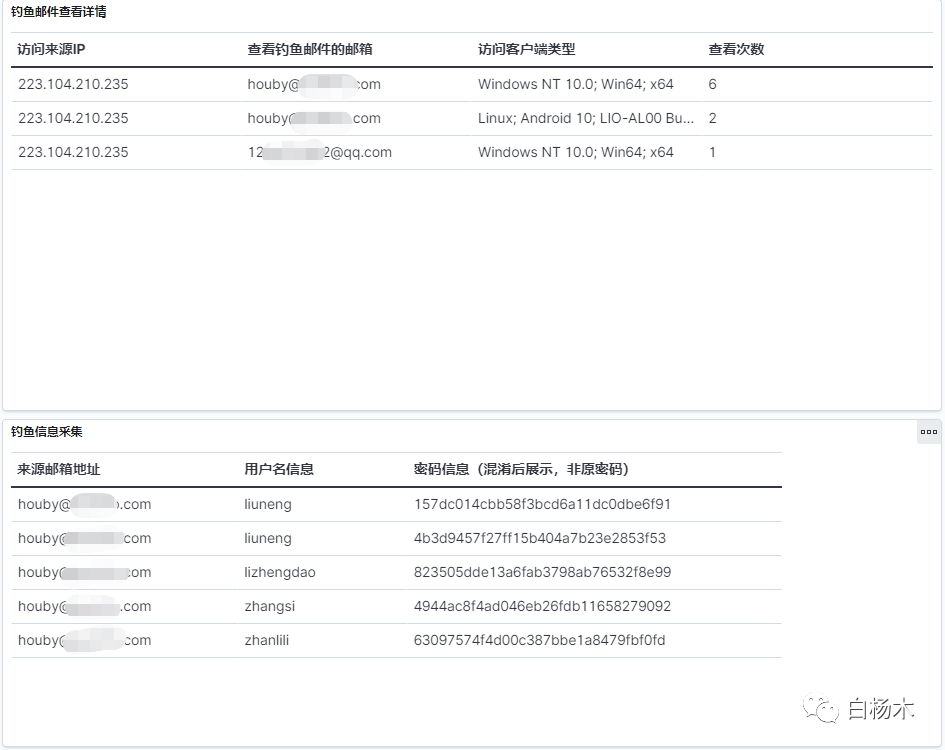
Task: Click the zhangsi username cell
Action: tap(269, 607)
